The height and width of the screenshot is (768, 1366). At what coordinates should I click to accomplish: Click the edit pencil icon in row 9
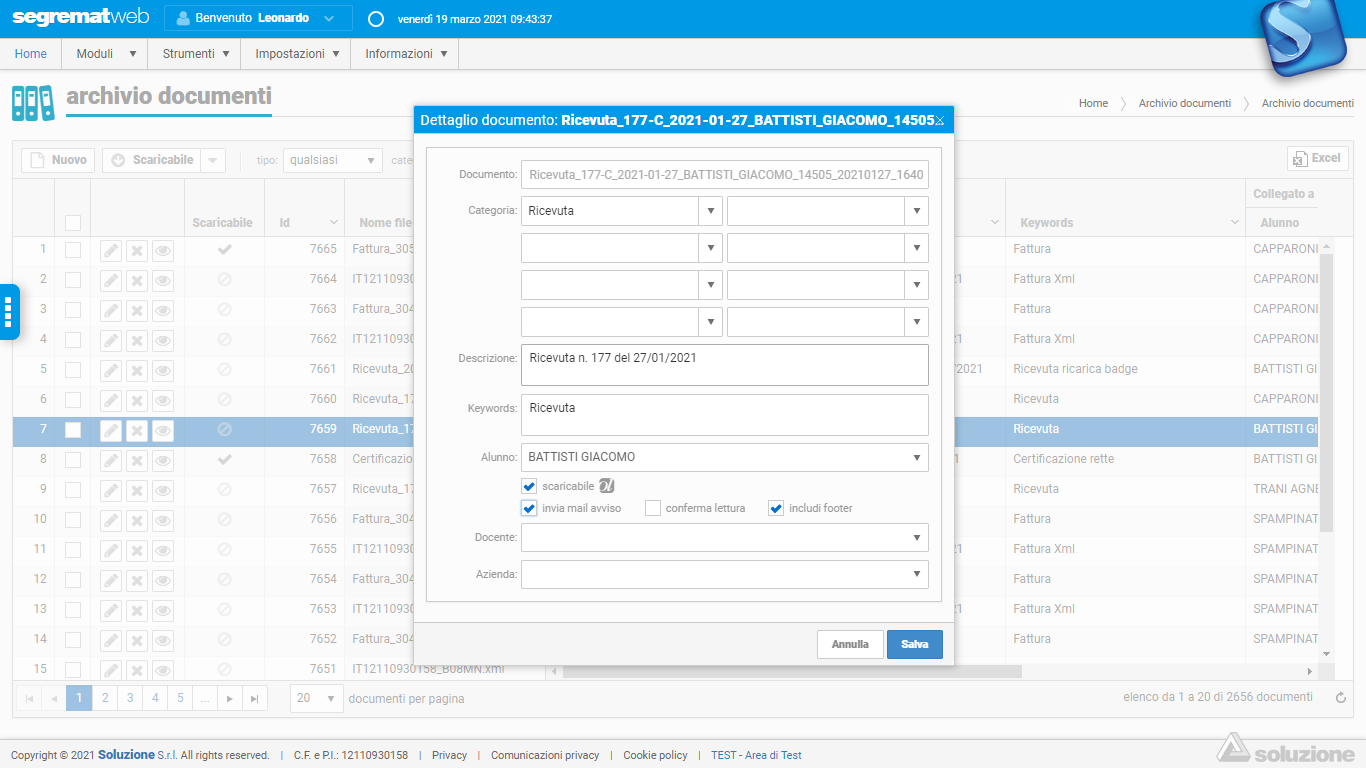click(x=111, y=490)
